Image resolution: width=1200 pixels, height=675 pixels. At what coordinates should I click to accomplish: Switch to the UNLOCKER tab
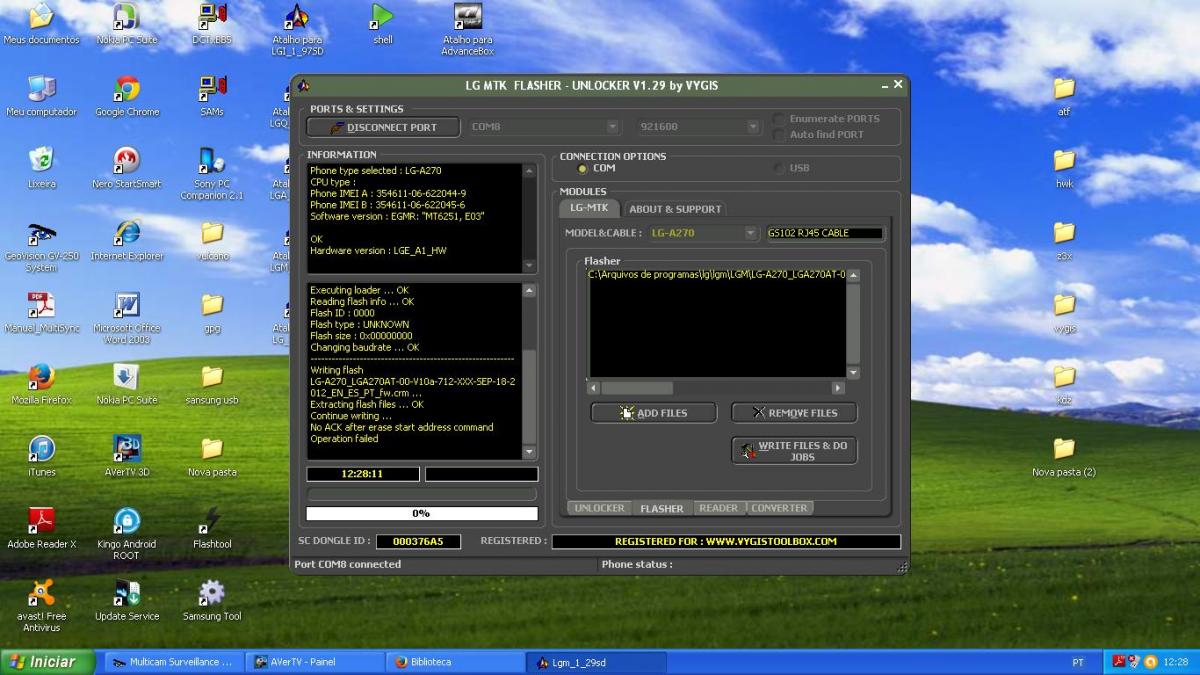pos(599,508)
